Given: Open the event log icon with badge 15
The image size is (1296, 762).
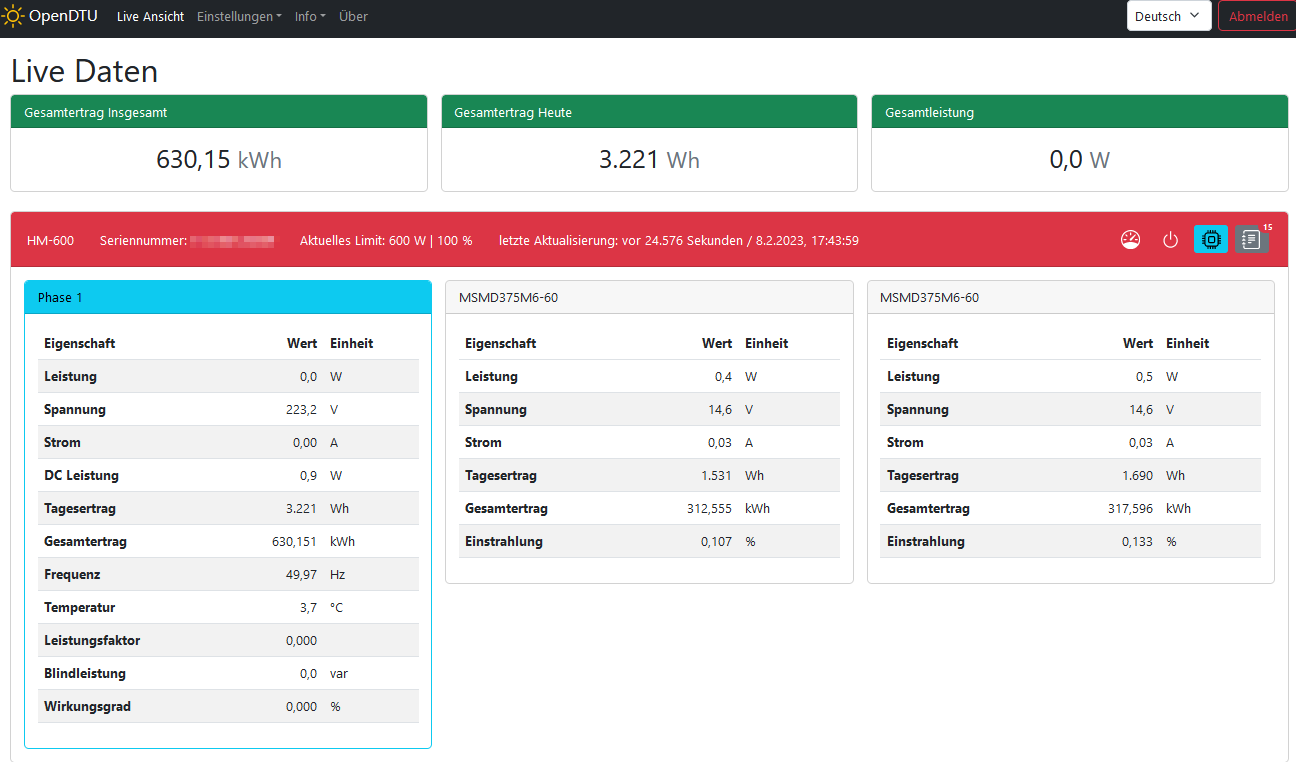Looking at the screenshot, I should pyautogui.click(x=1251, y=240).
